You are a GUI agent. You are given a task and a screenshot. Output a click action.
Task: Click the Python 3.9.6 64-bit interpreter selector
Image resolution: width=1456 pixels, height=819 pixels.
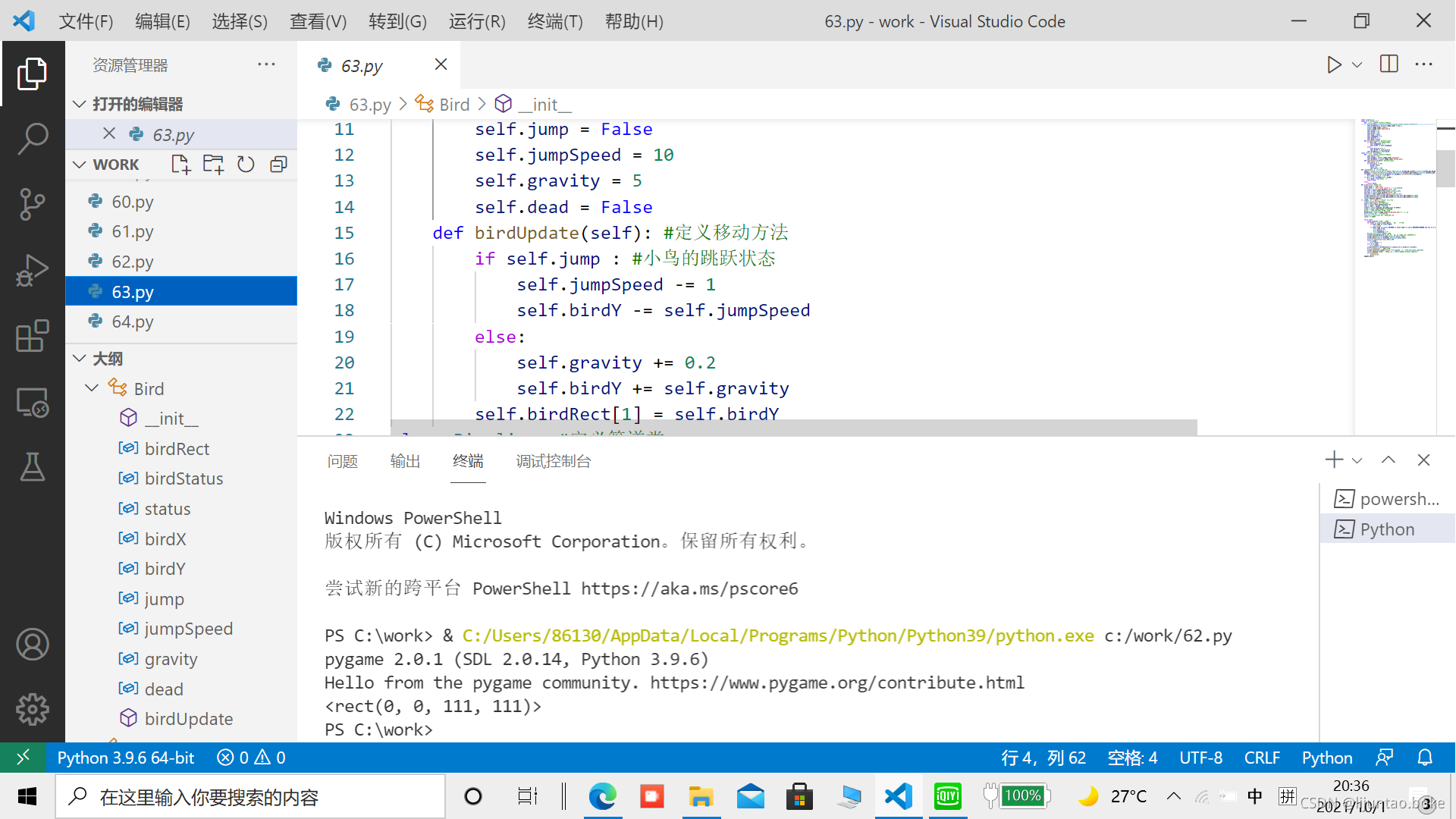[x=126, y=758]
